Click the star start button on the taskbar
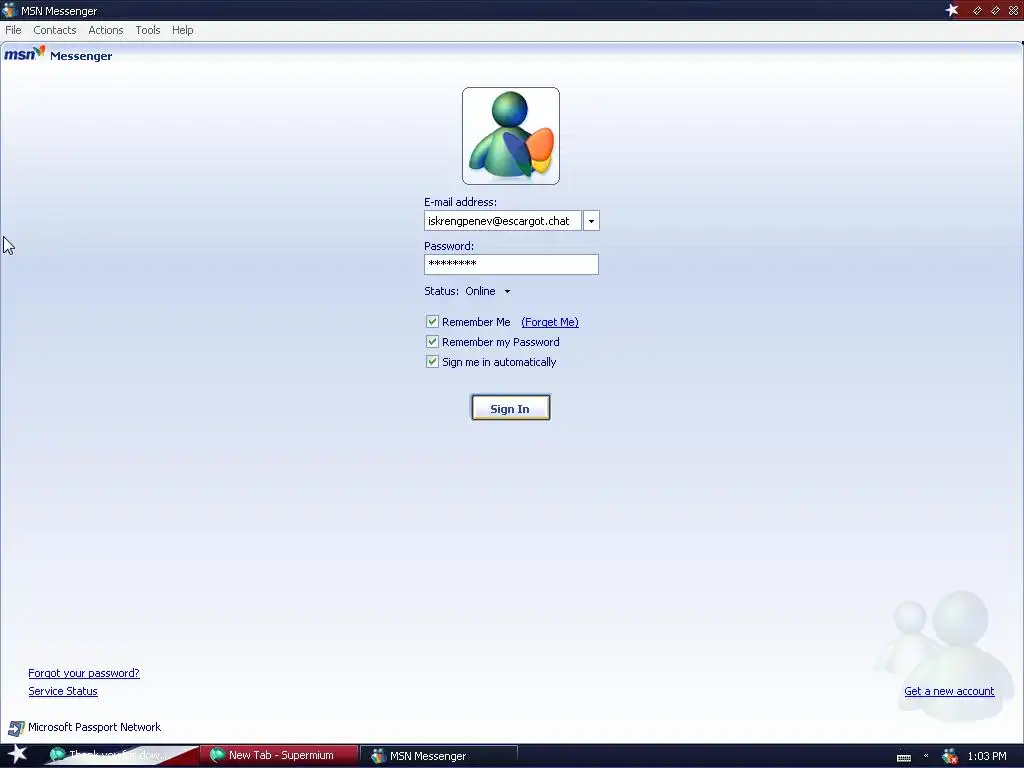 tap(17, 754)
